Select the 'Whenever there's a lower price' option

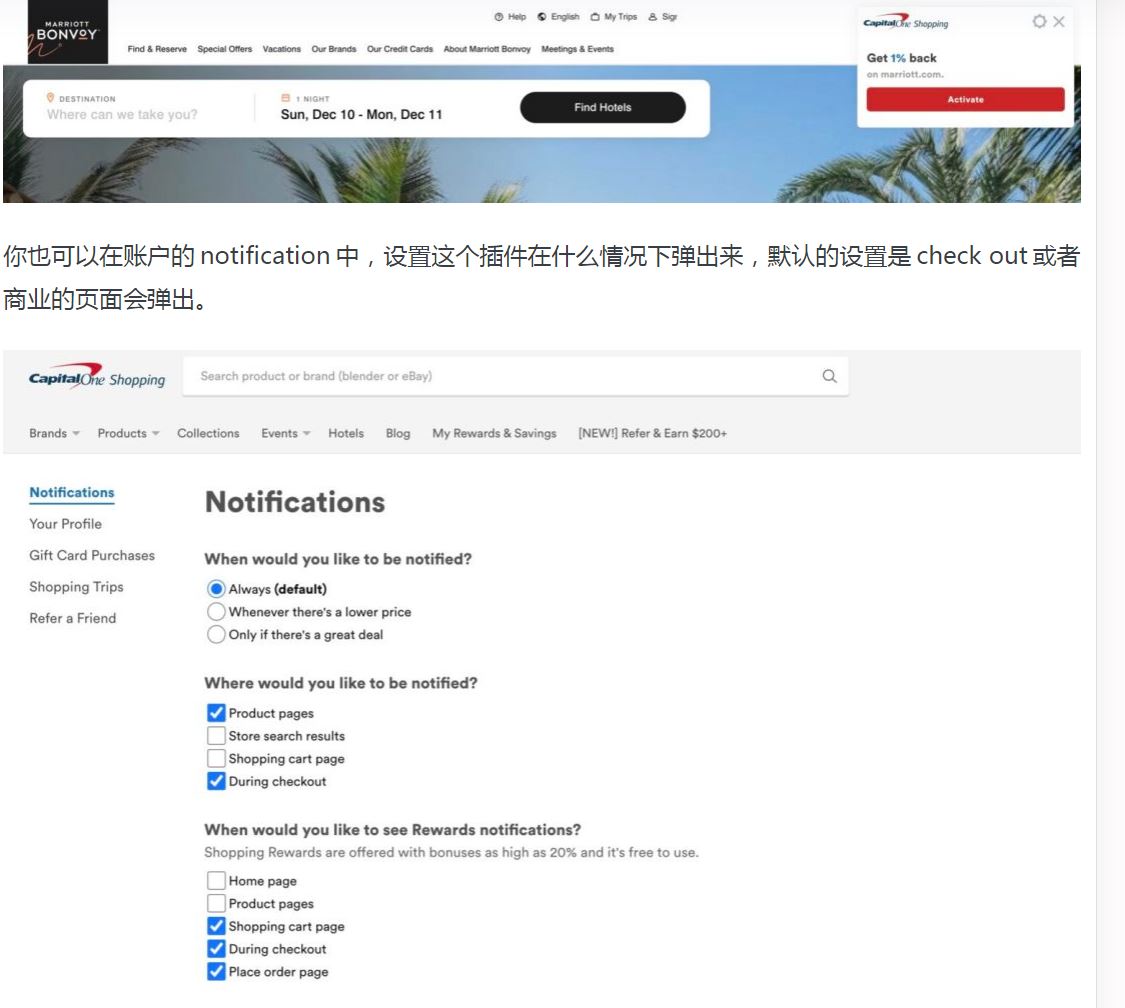coord(216,612)
